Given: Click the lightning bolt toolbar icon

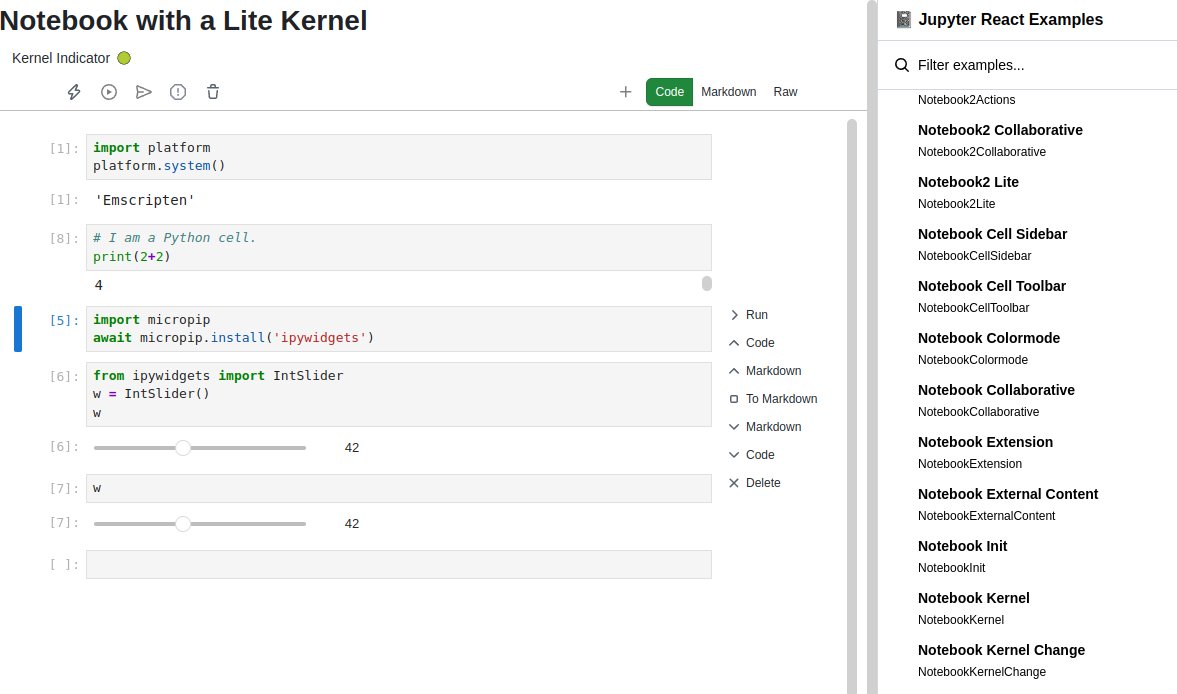Looking at the screenshot, I should click(74, 92).
